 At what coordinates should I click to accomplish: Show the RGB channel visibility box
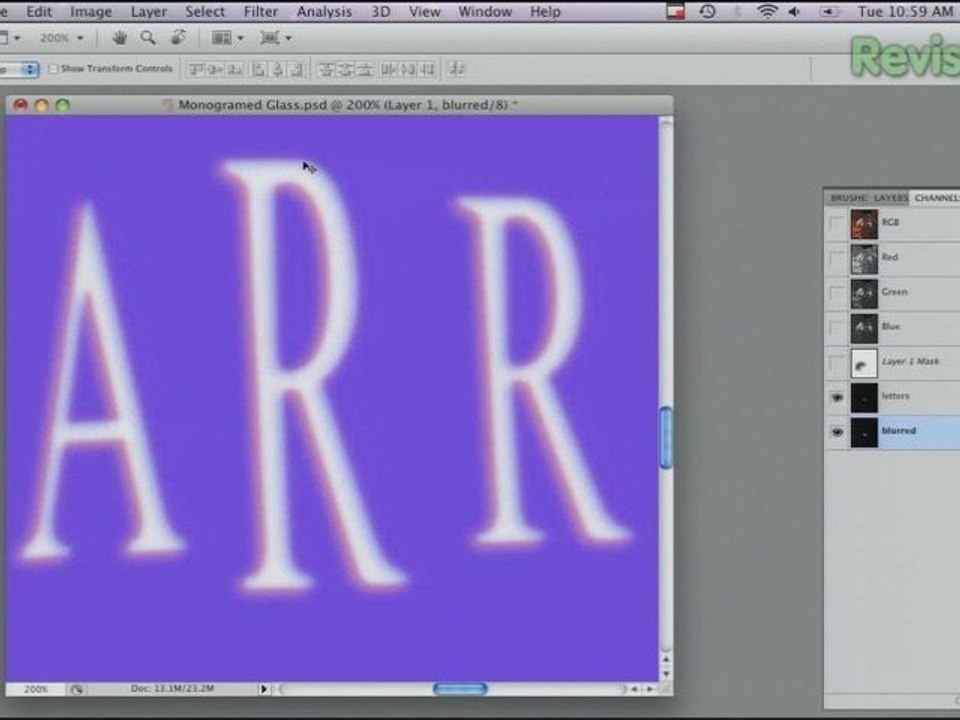(836, 223)
